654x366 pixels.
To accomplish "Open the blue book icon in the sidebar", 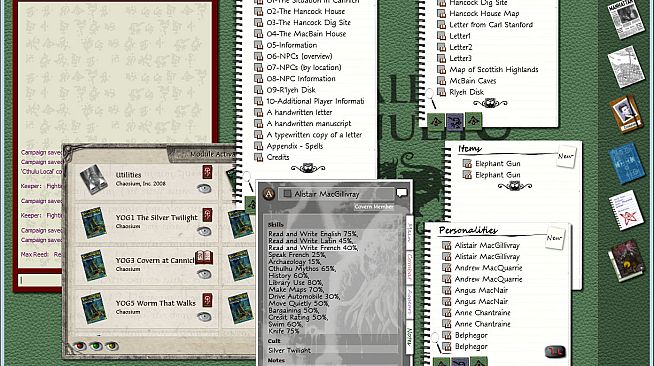I will point(625,163).
